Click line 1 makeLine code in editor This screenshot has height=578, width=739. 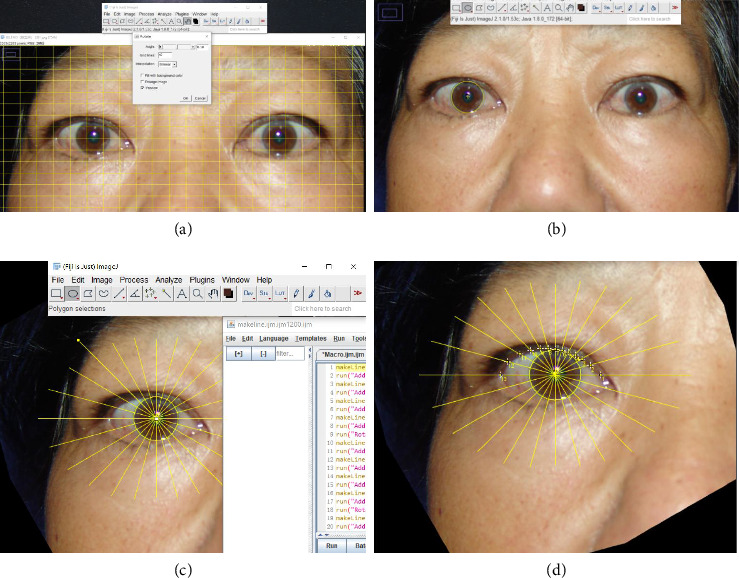(x=350, y=367)
